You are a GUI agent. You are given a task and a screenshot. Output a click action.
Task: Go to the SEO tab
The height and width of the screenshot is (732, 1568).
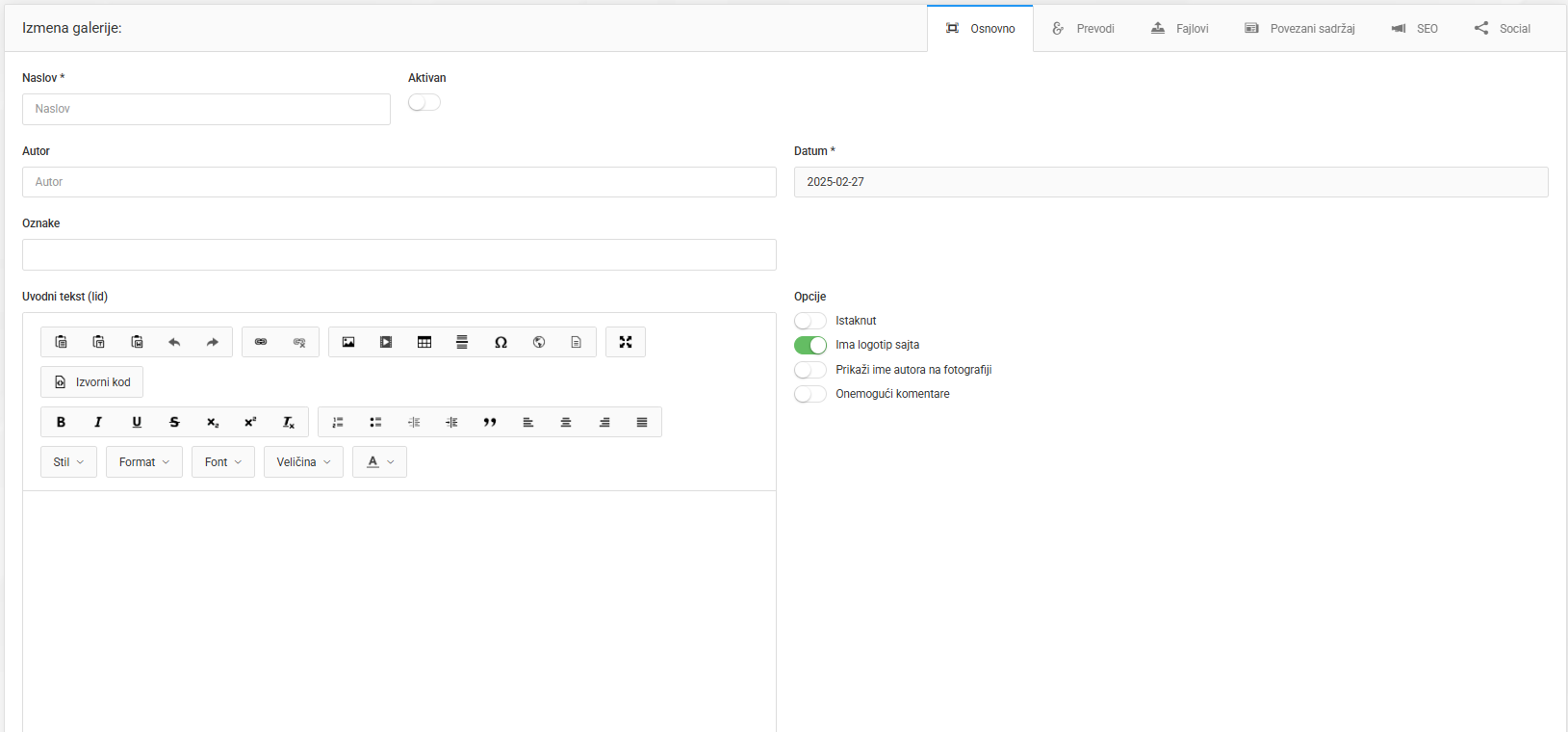tap(1415, 29)
